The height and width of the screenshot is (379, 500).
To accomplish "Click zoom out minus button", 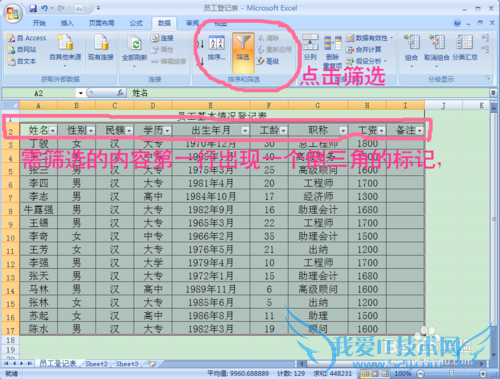I will [x=421, y=374].
